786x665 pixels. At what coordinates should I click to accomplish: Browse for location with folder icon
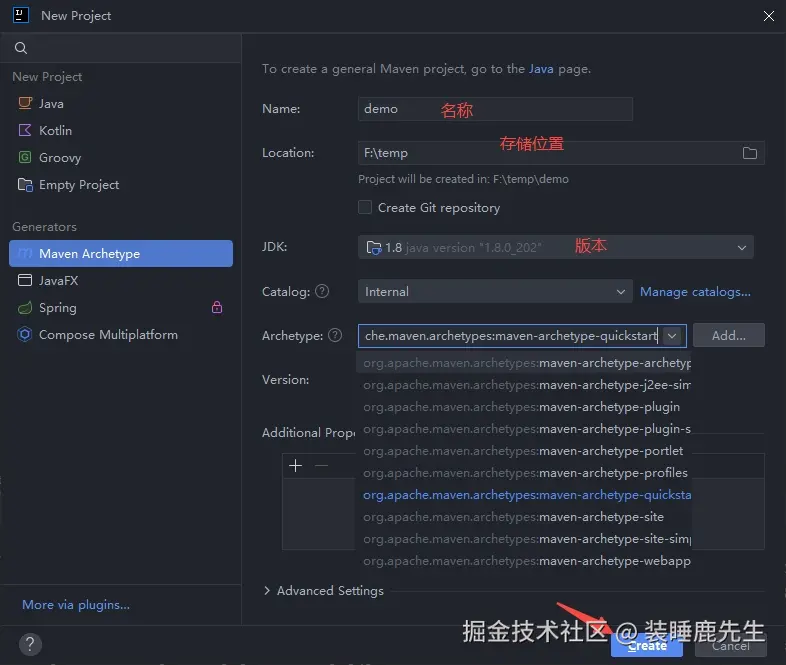point(749,153)
